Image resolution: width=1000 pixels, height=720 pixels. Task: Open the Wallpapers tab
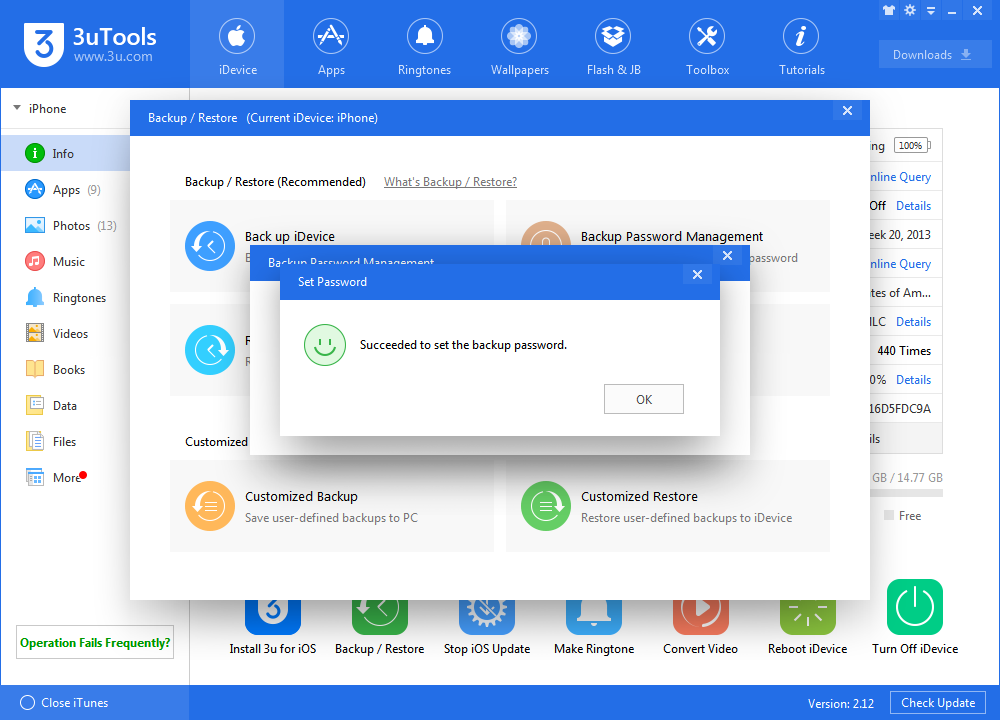point(519,47)
